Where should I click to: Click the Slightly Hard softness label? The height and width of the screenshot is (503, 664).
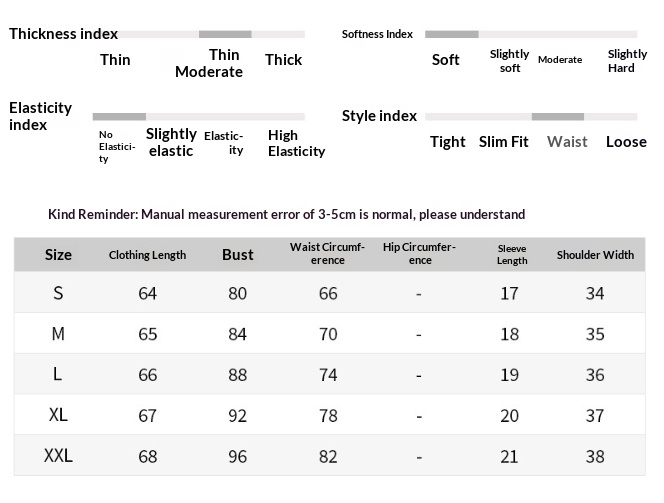627,61
